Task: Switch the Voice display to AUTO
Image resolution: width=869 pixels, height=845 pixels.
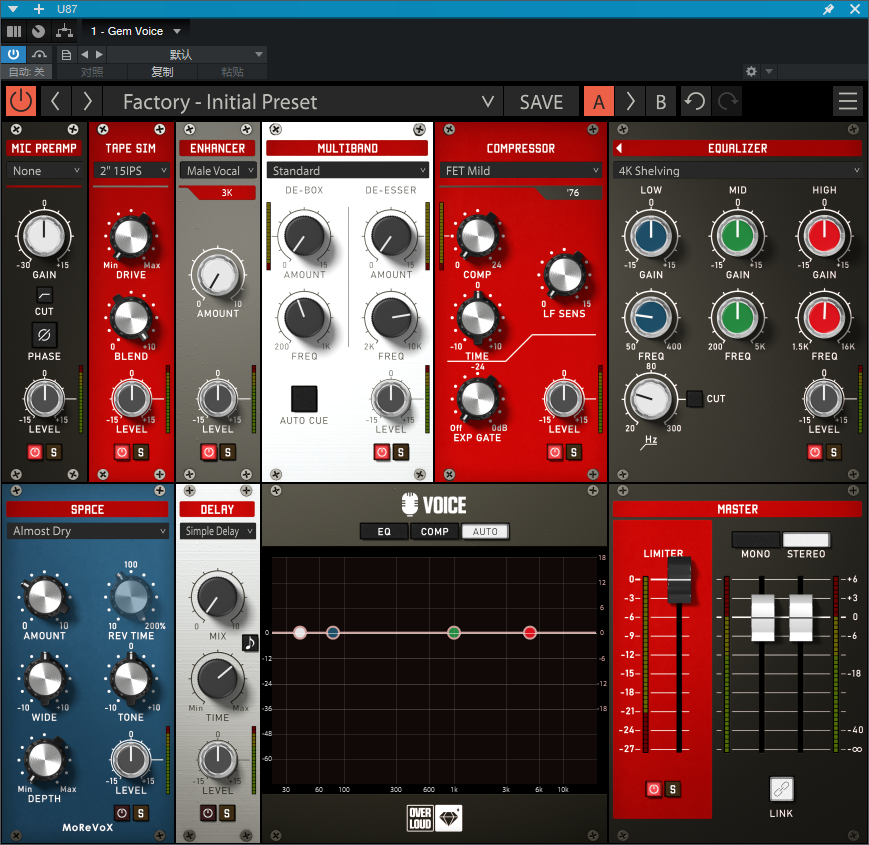Action: [485, 531]
